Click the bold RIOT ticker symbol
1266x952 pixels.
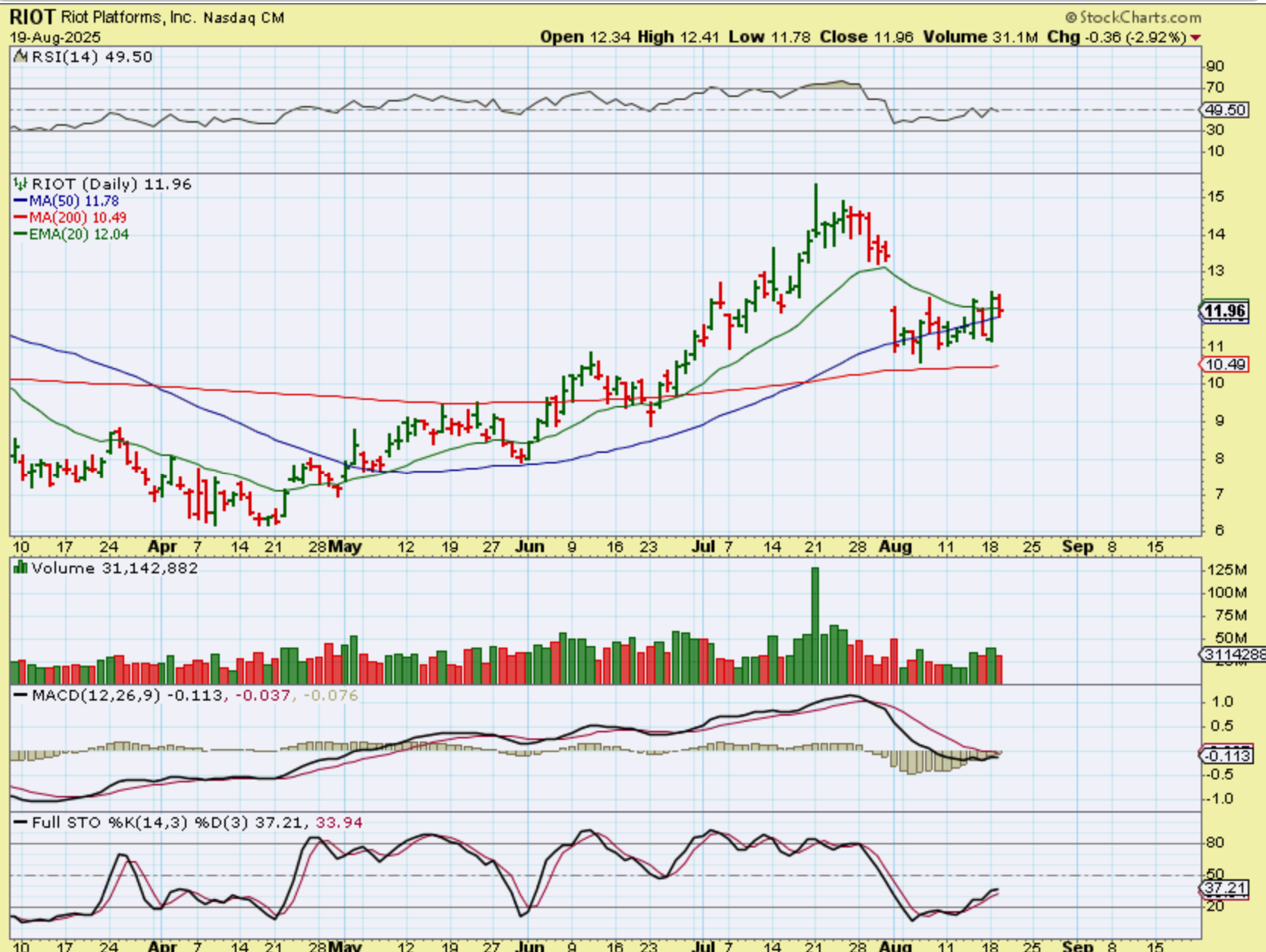click(x=33, y=17)
